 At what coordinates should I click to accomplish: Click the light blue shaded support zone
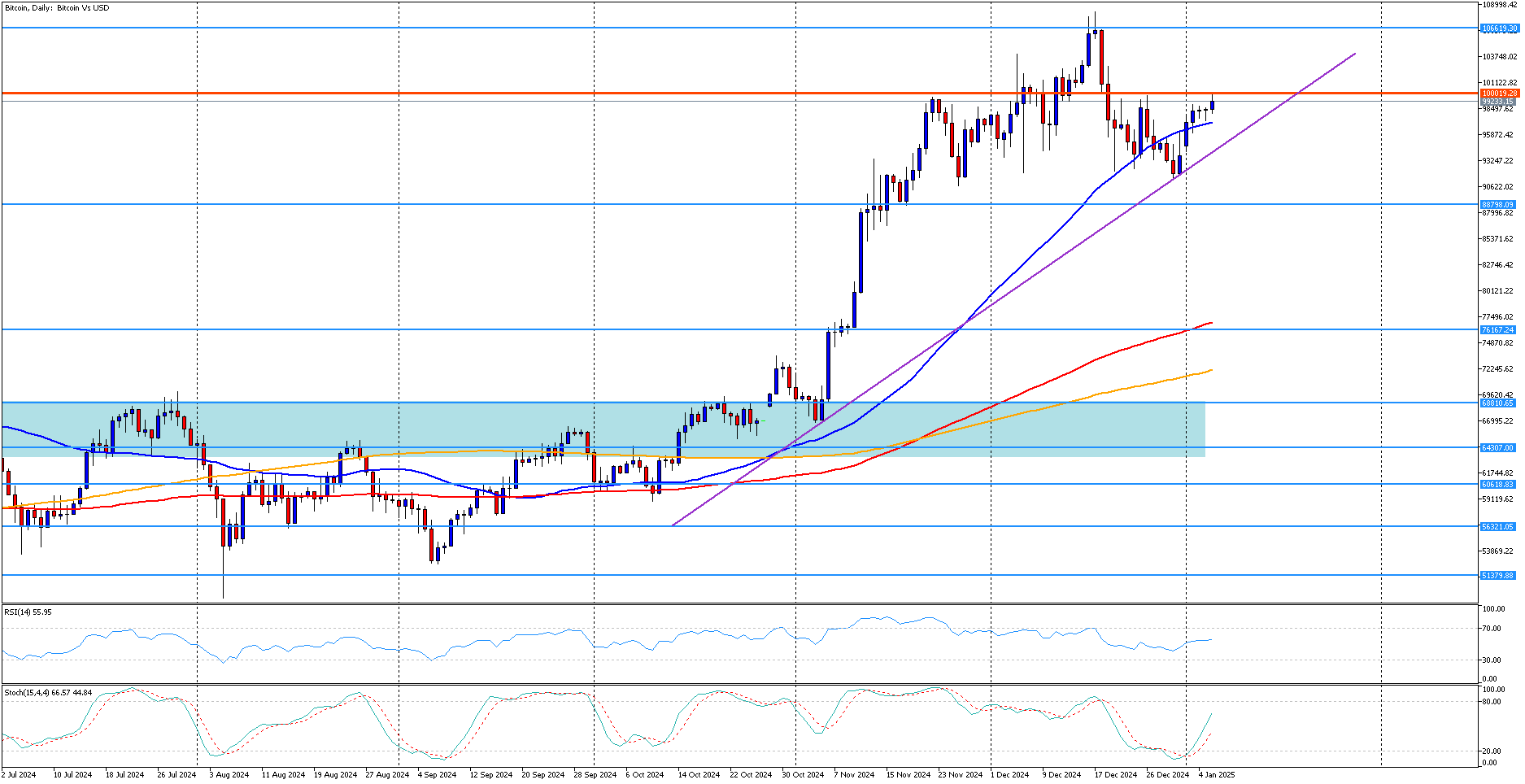[x=603, y=429]
